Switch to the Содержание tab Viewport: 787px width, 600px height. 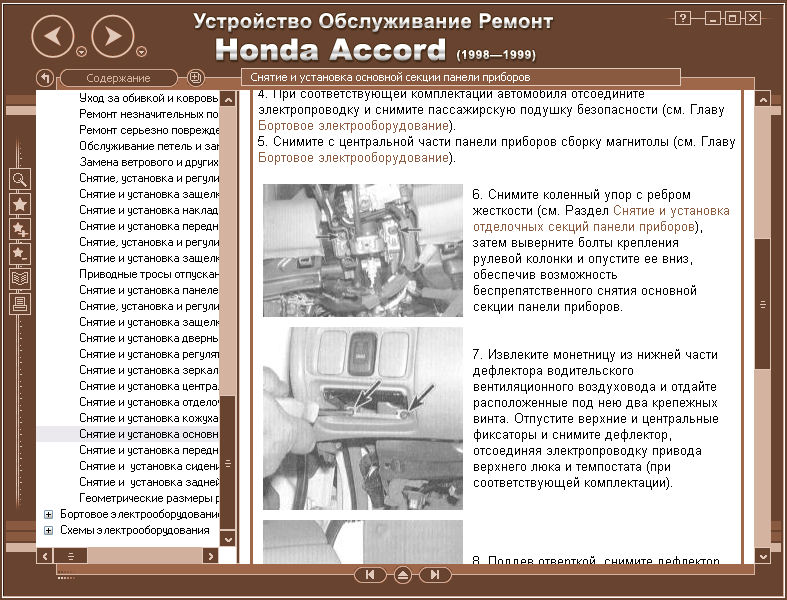(118, 78)
